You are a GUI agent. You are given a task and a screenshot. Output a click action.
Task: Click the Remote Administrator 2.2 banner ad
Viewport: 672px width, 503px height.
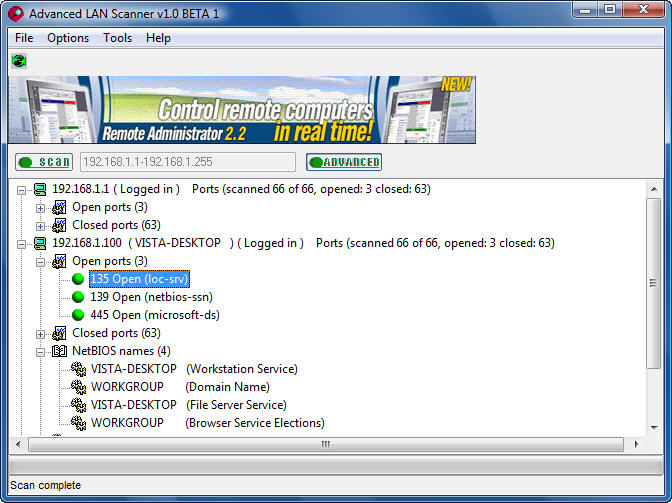(242, 110)
